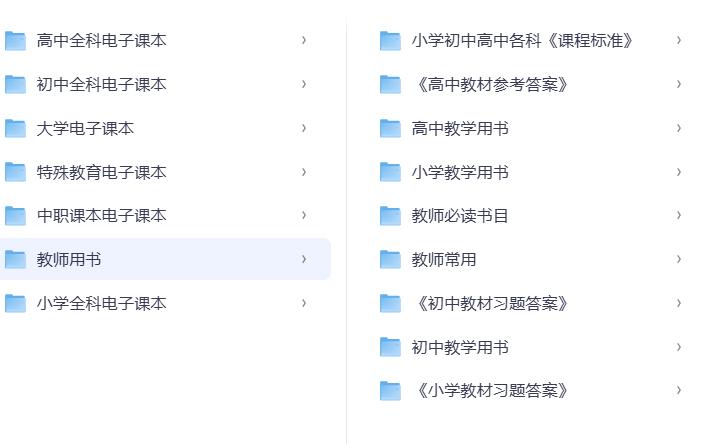Click the folder icon next to 特殊教育电子课本
The height and width of the screenshot is (444, 702).
(15, 172)
